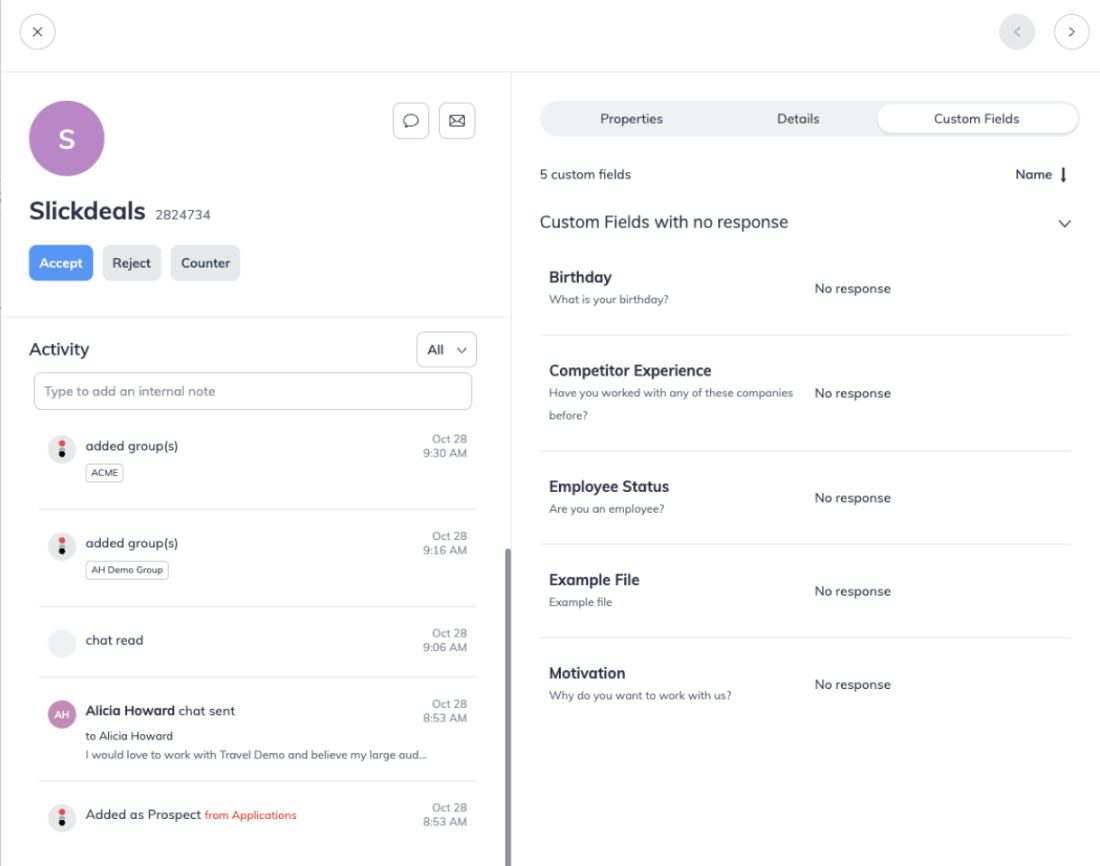Send an email to Slickdeals
The height and width of the screenshot is (866, 1100).
[x=457, y=121]
